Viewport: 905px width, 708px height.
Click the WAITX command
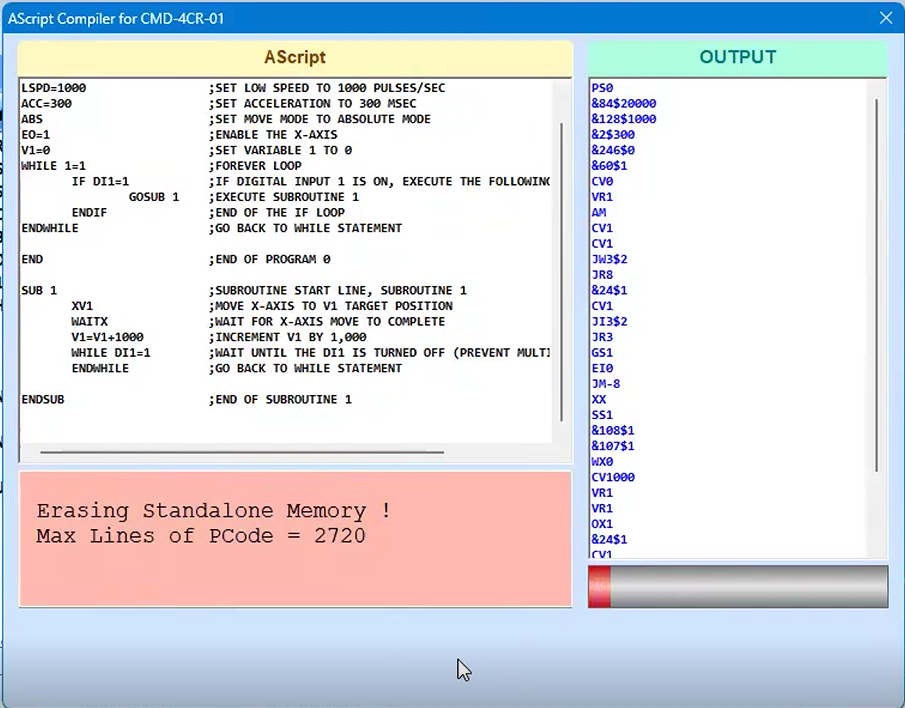(x=89, y=321)
